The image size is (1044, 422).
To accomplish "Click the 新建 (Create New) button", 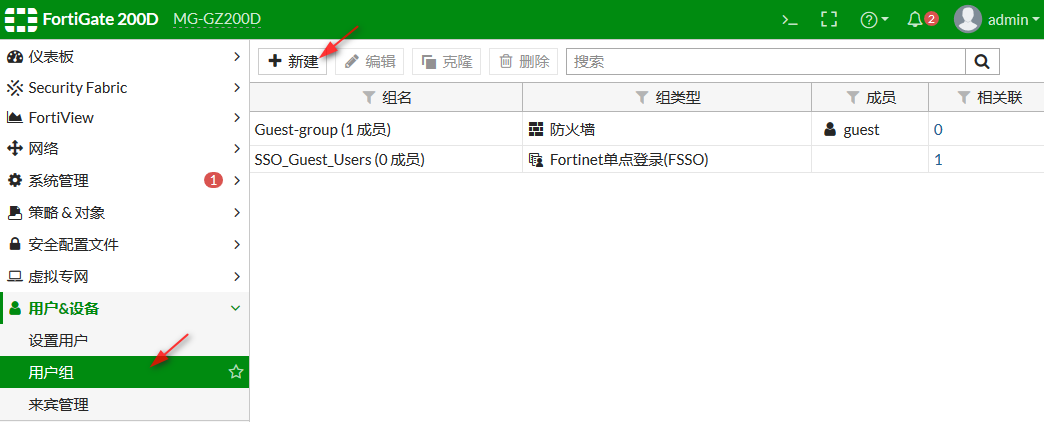I will point(292,61).
